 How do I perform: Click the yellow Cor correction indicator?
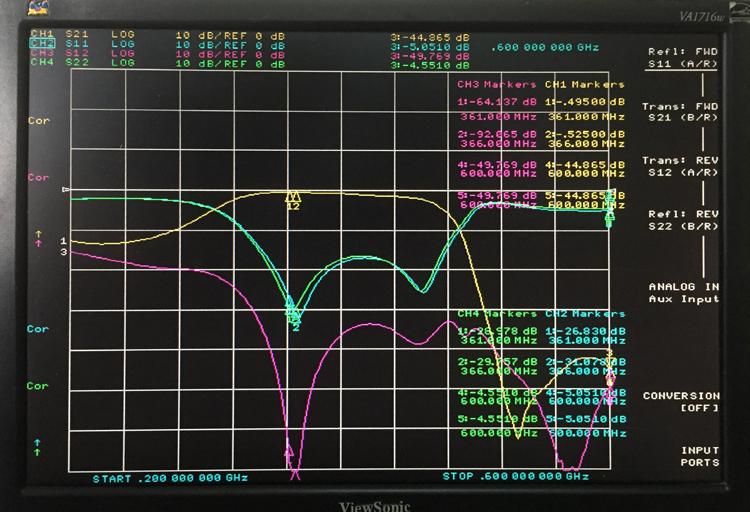[x=38, y=120]
